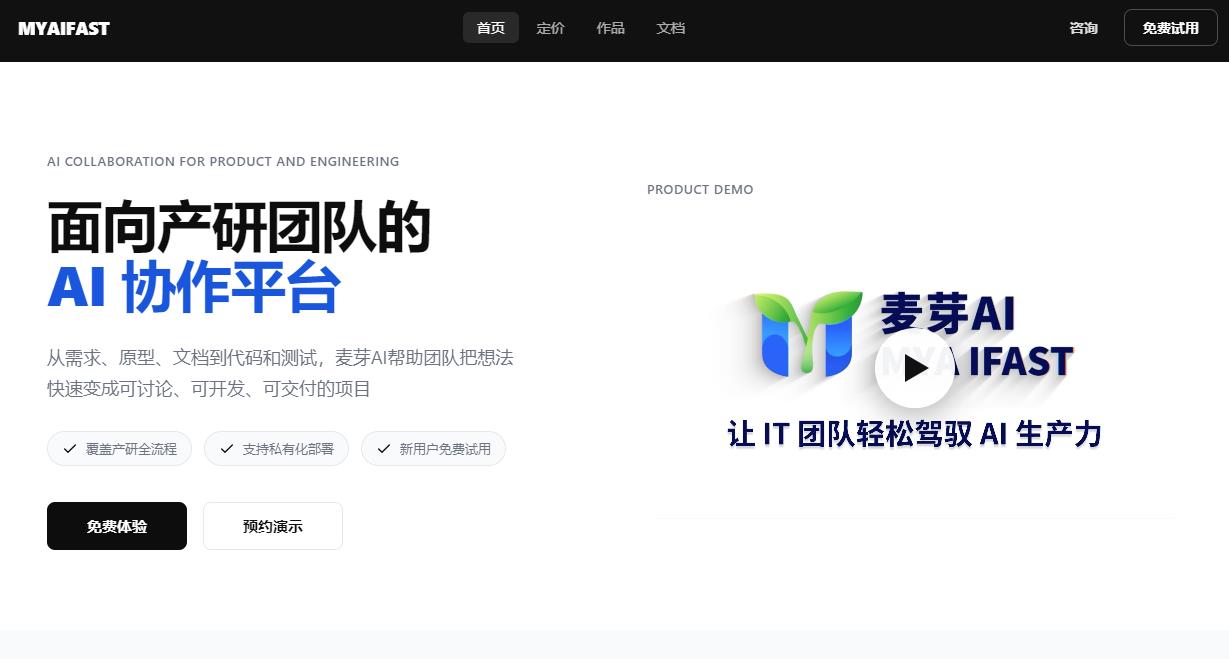Open the 作品 navigation item
Screen dimensions: 1229x659
pos(611,28)
